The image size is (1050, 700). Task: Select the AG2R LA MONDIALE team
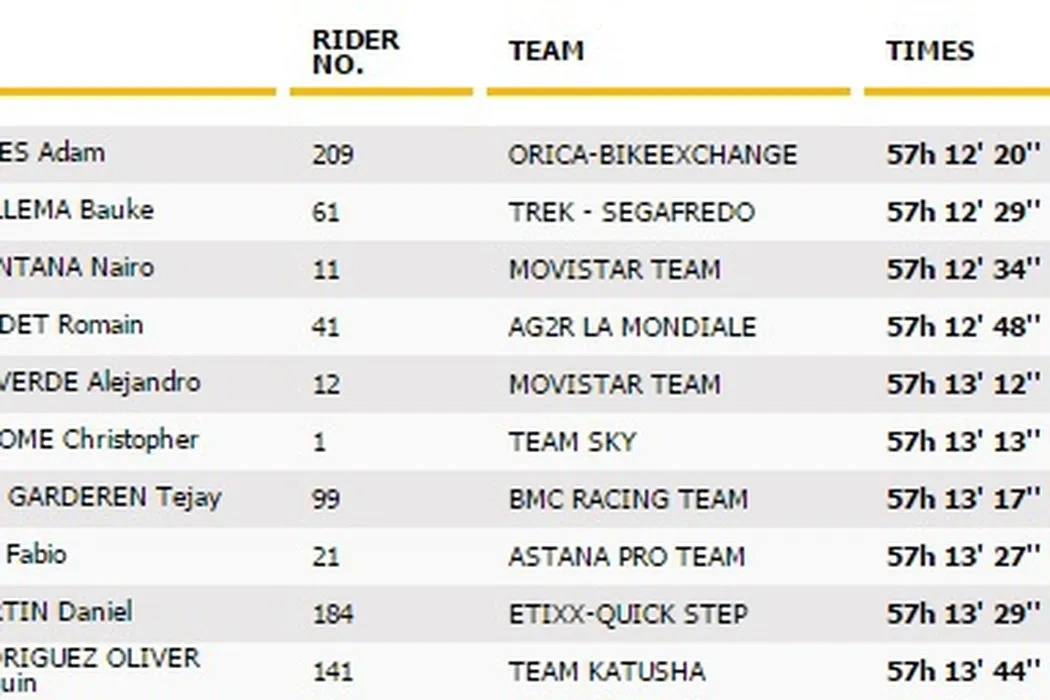click(632, 327)
